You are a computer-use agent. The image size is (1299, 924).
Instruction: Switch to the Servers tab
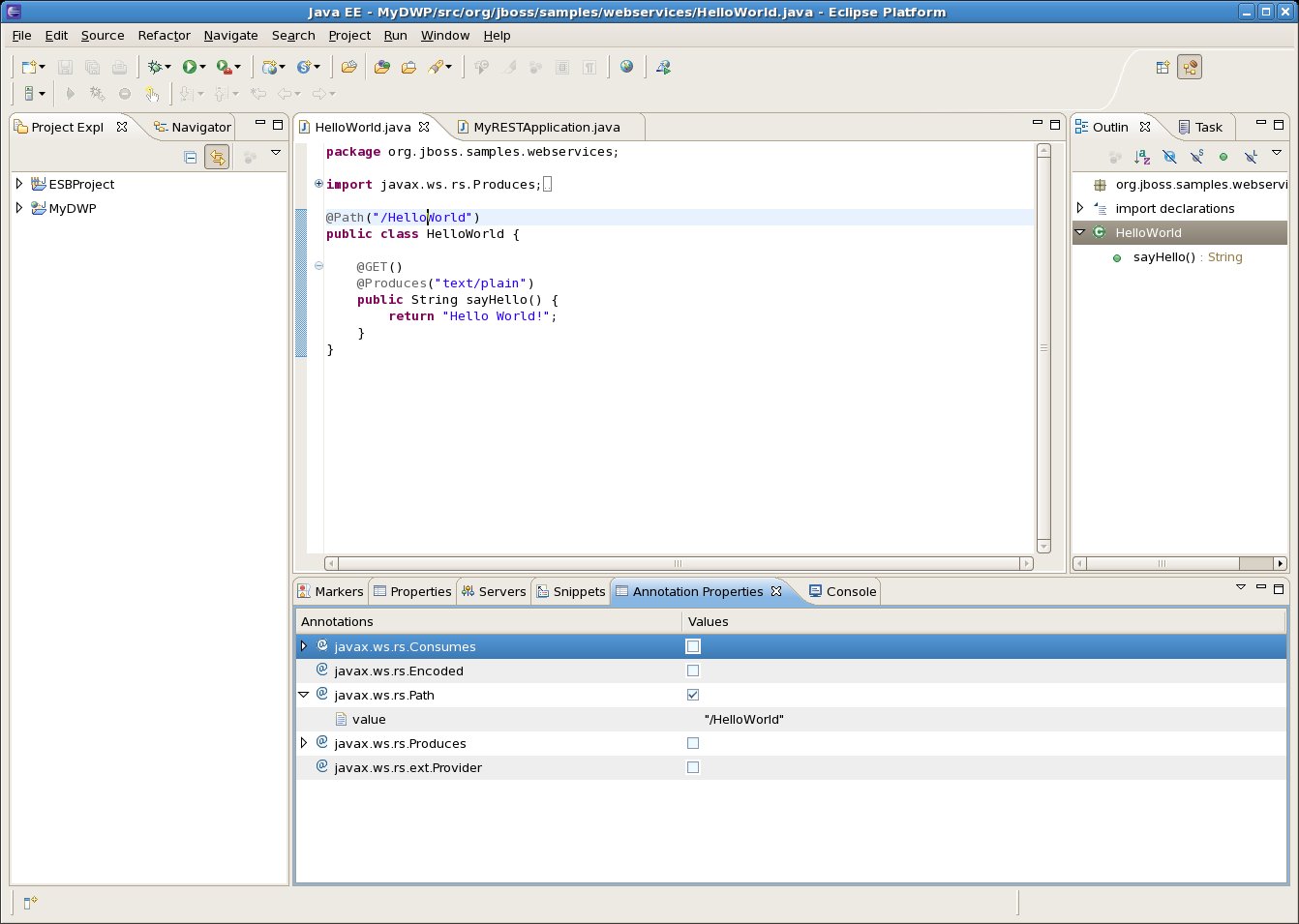pos(493,591)
